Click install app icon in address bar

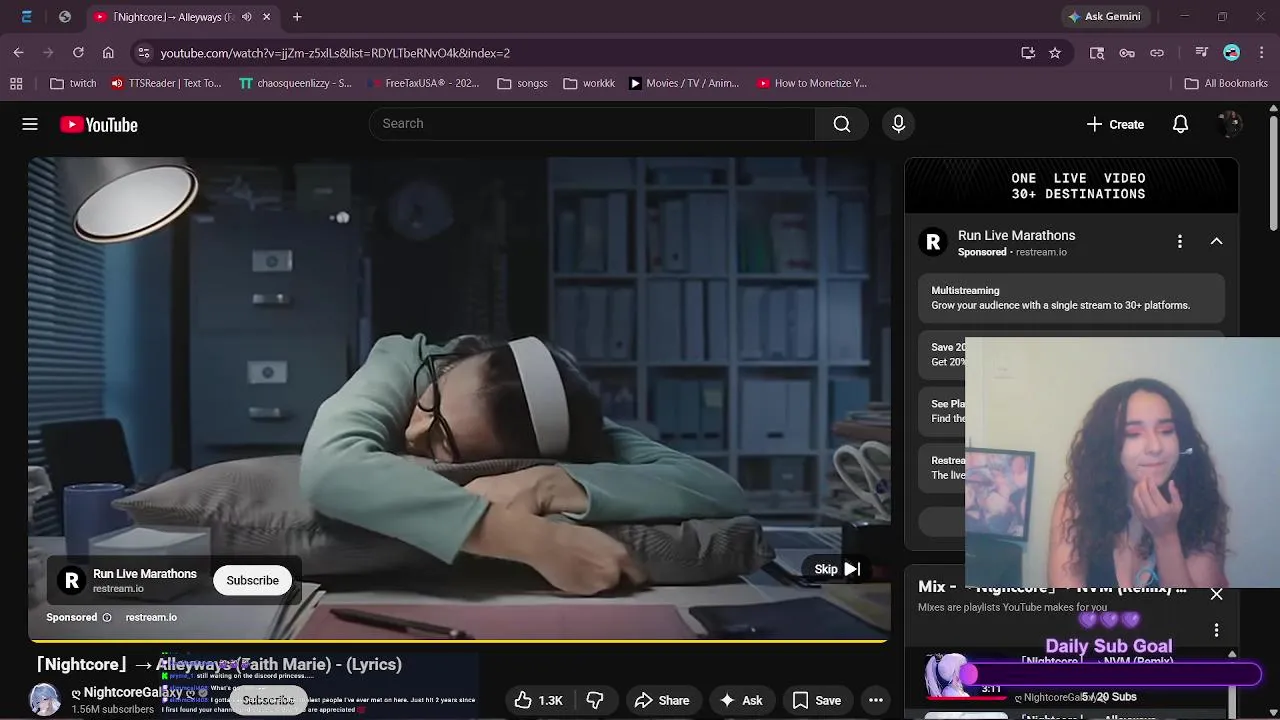(1028, 53)
